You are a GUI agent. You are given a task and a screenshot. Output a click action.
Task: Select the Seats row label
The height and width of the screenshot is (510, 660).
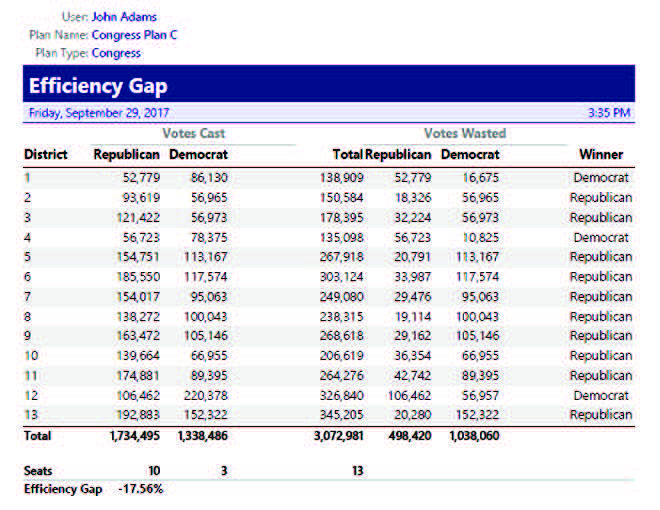(x=38, y=470)
